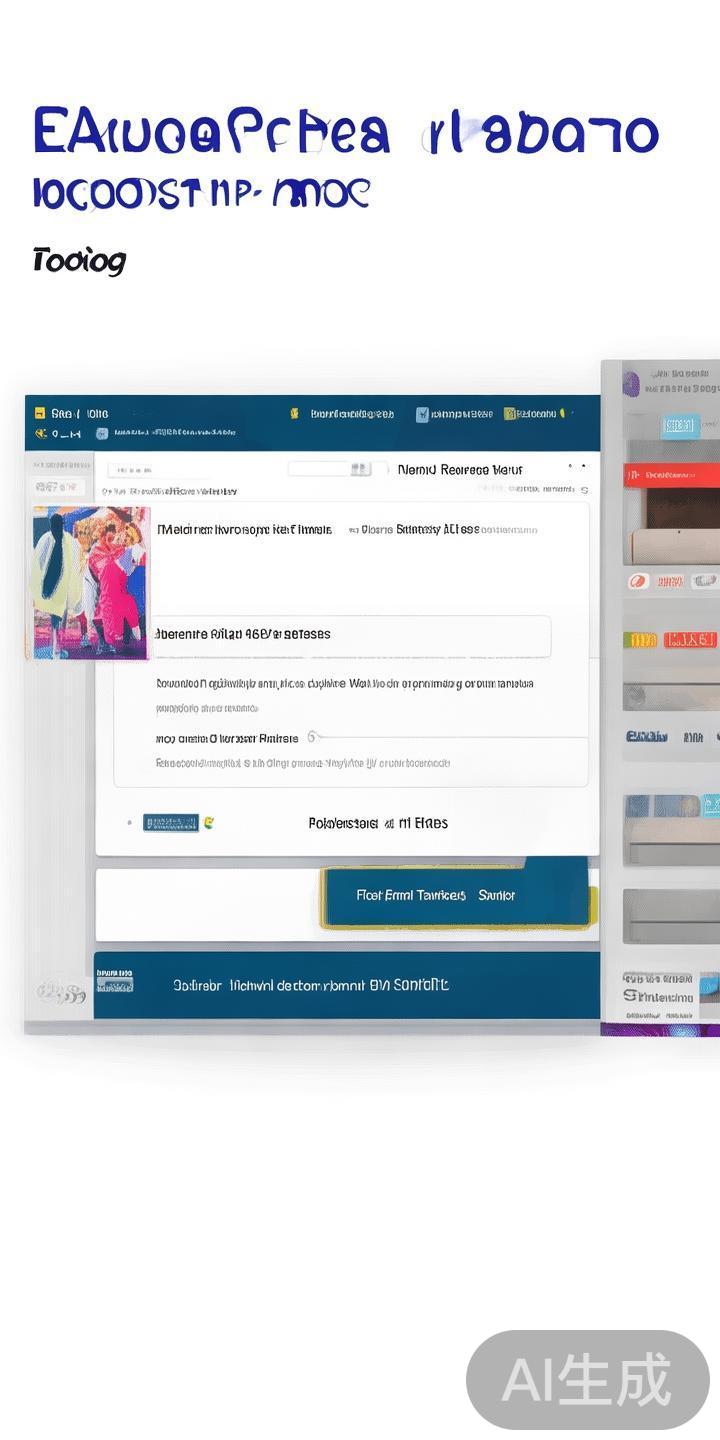Click the yellow label in the right panel
720x1440 pixels.
[x=640, y=640]
